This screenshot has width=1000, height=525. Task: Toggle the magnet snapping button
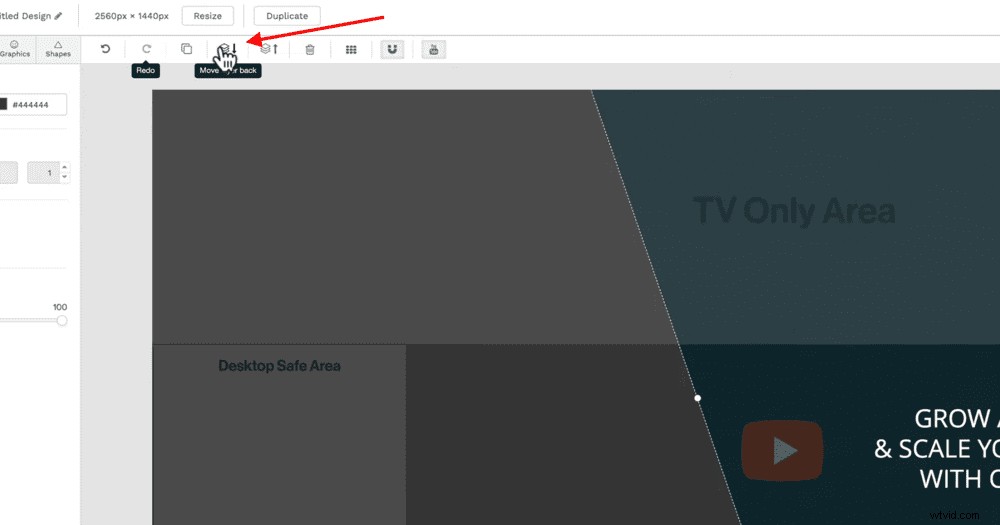(x=392, y=50)
